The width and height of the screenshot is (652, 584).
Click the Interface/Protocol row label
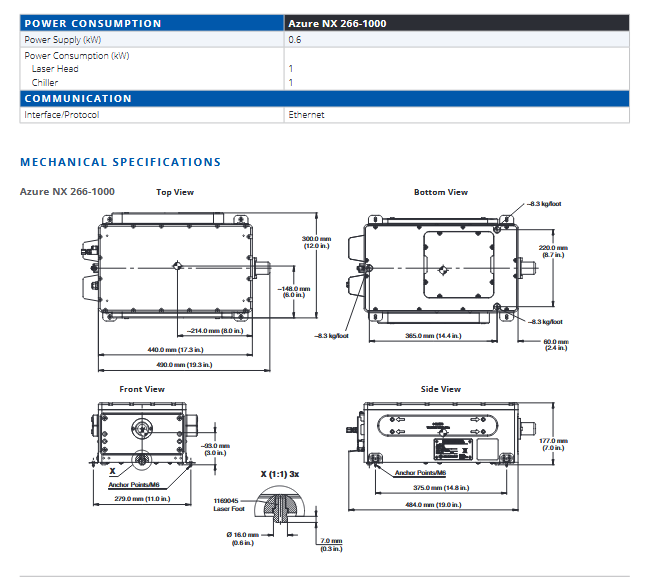62,115
